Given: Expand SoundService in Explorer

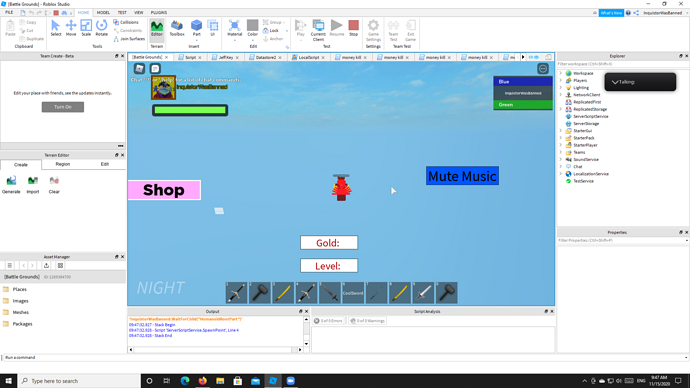Looking at the screenshot, I should point(561,159).
